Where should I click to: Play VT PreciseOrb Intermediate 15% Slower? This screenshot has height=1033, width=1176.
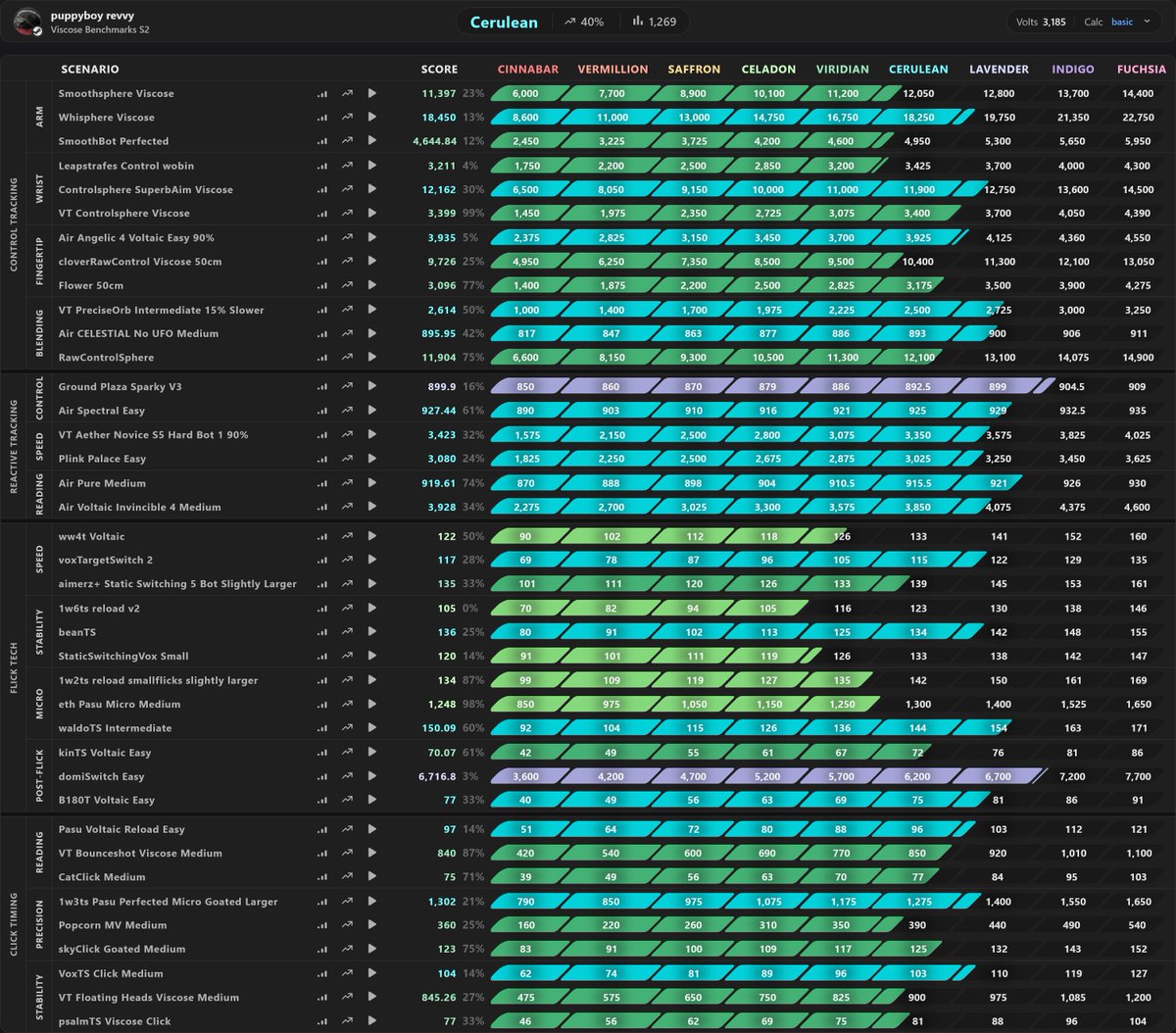tap(372, 310)
